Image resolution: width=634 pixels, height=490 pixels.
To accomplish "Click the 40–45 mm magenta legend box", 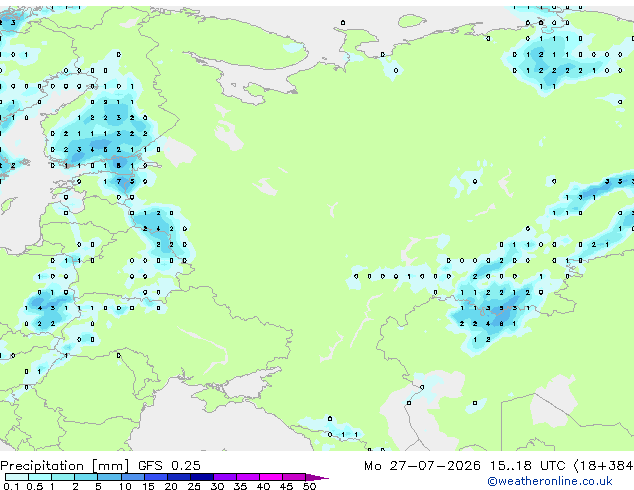I will (x=271, y=477).
